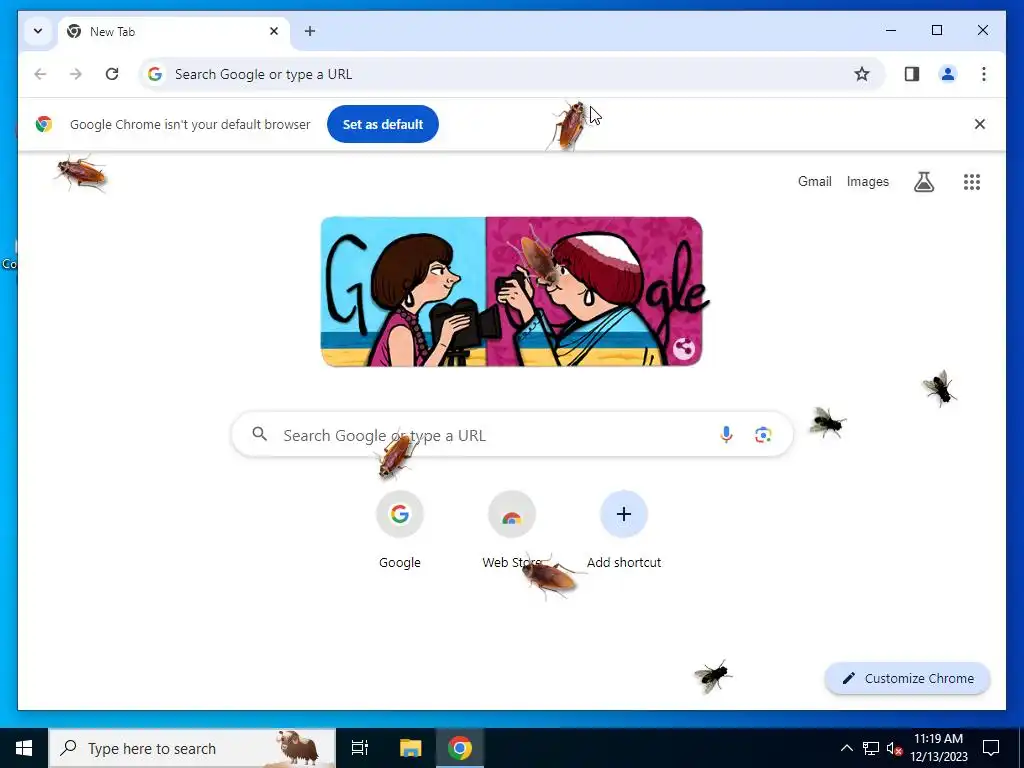
Task: Open the Chrome profile avatar menu
Action: pos(948,74)
